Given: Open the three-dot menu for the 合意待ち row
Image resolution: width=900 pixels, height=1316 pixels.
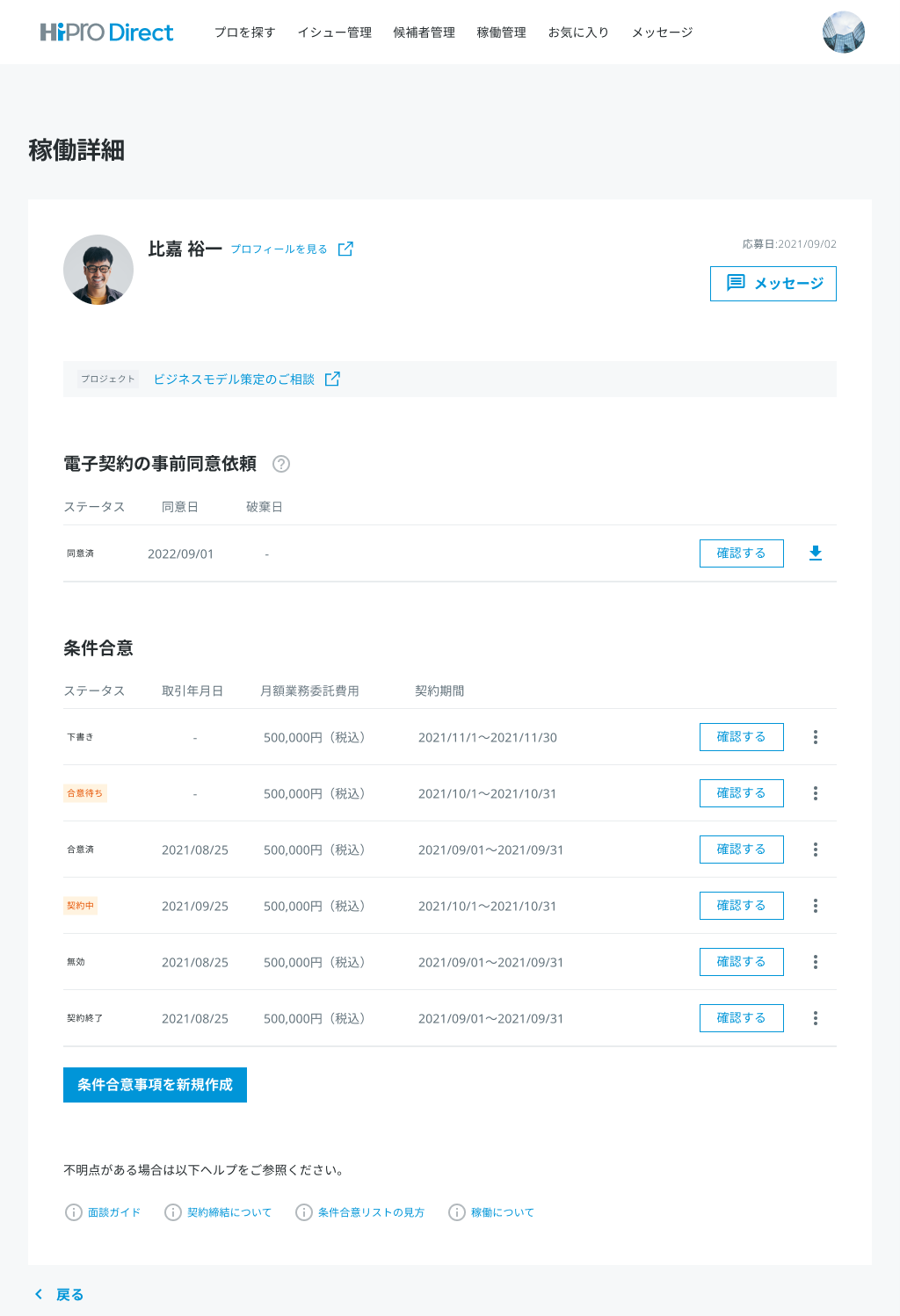Looking at the screenshot, I should point(815,793).
